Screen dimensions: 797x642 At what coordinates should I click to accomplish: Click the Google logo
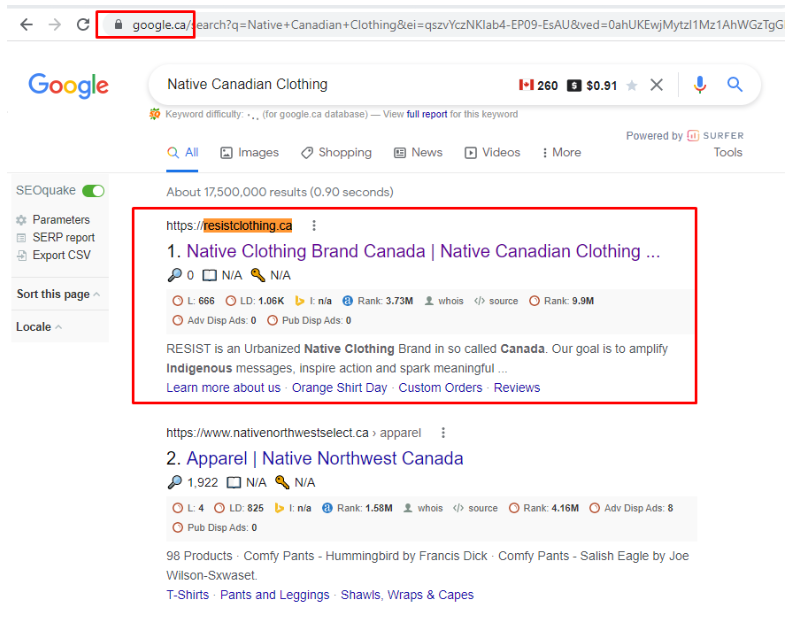[x=68, y=85]
